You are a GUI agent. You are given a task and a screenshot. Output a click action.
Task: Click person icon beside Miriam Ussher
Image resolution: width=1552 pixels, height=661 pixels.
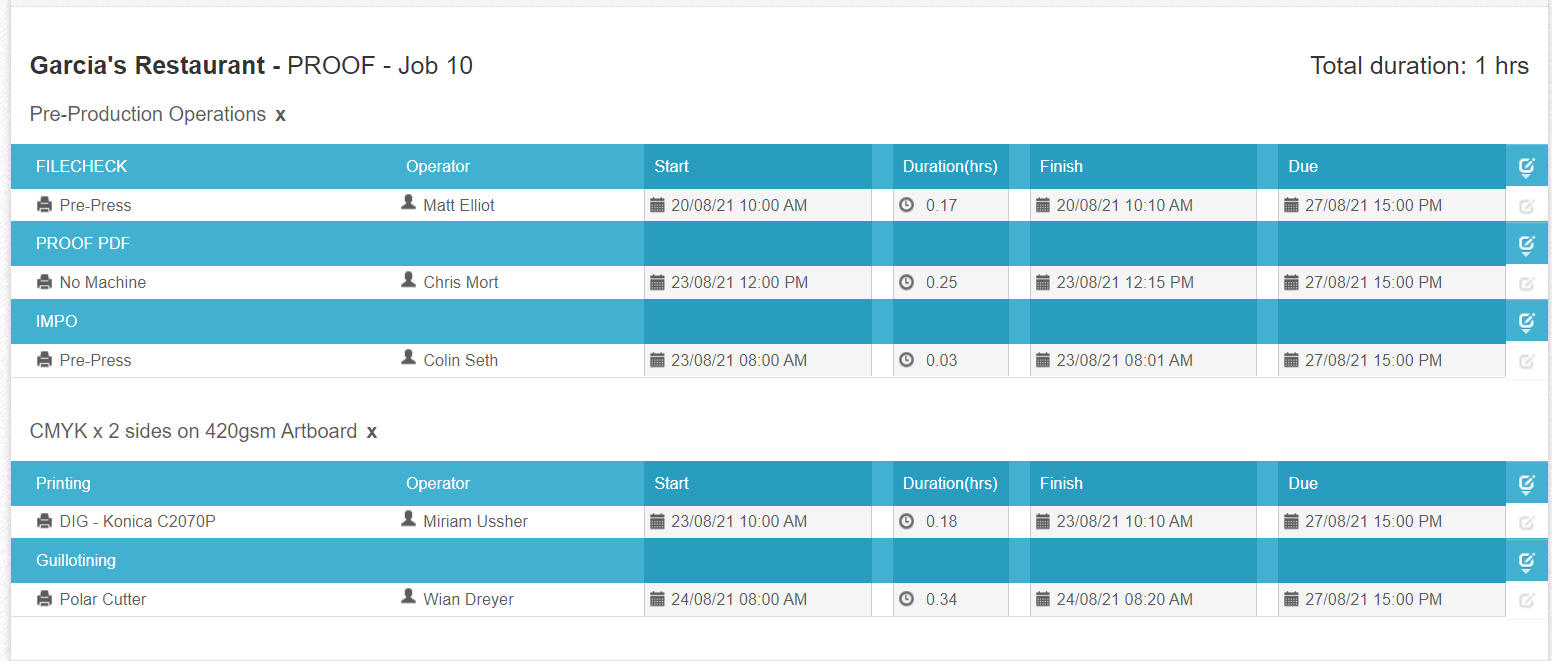coord(408,519)
